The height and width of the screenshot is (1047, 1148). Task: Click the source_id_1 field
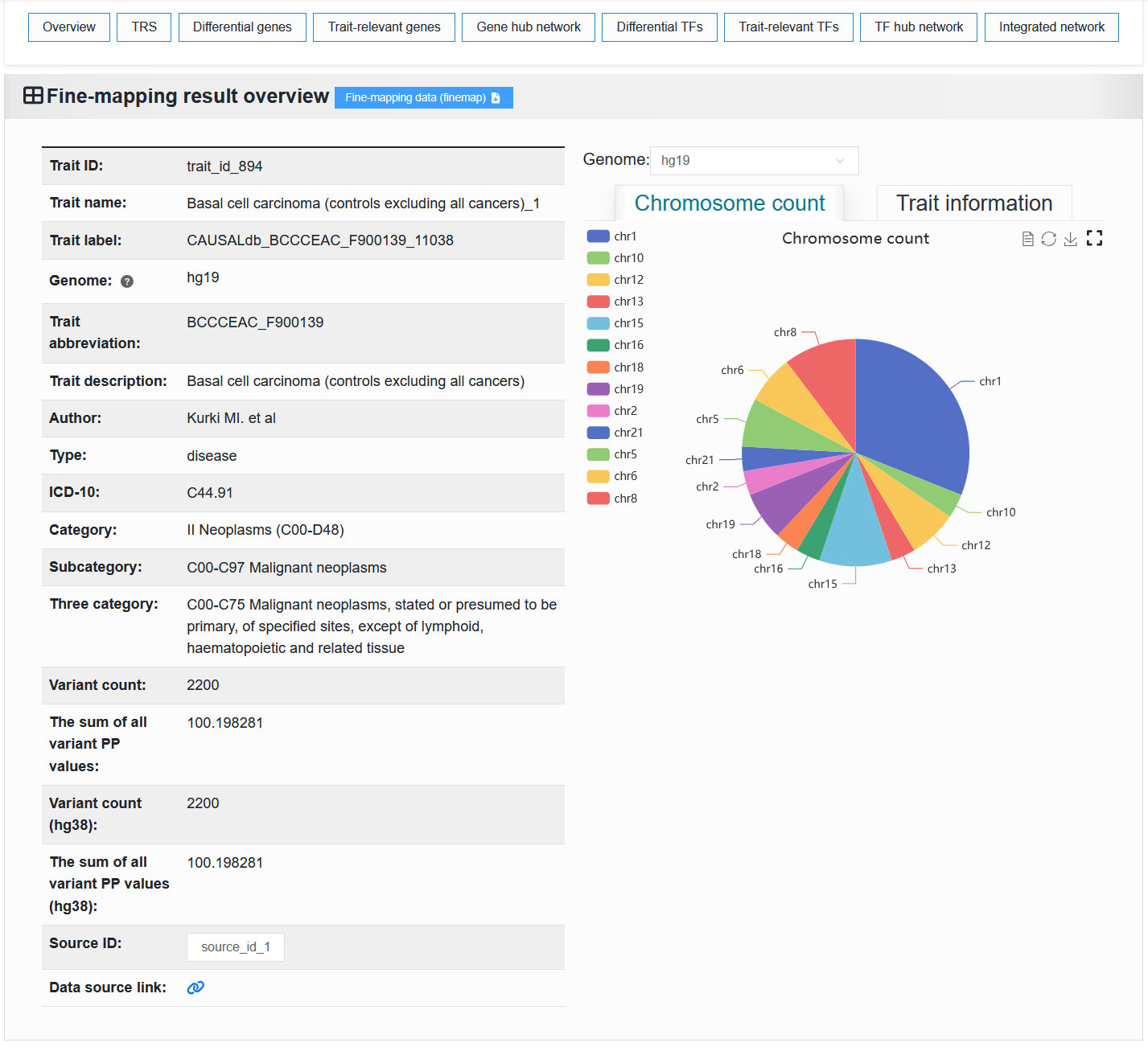(x=236, y=947)
